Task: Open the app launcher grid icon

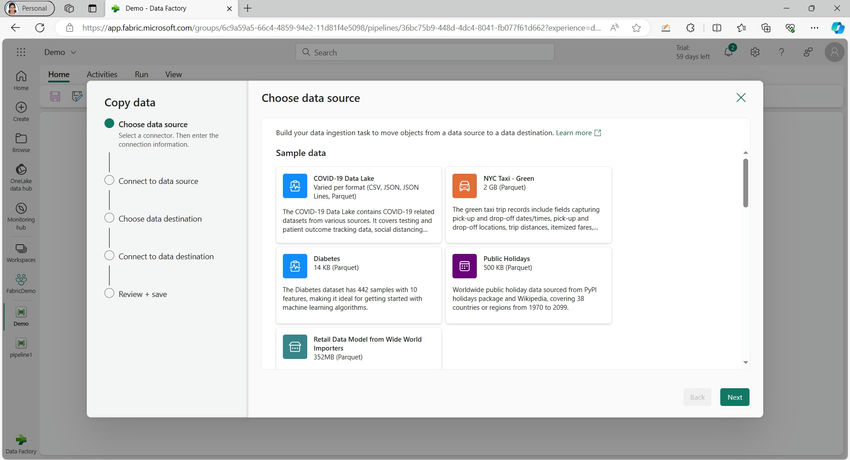Action: (21, 52)
